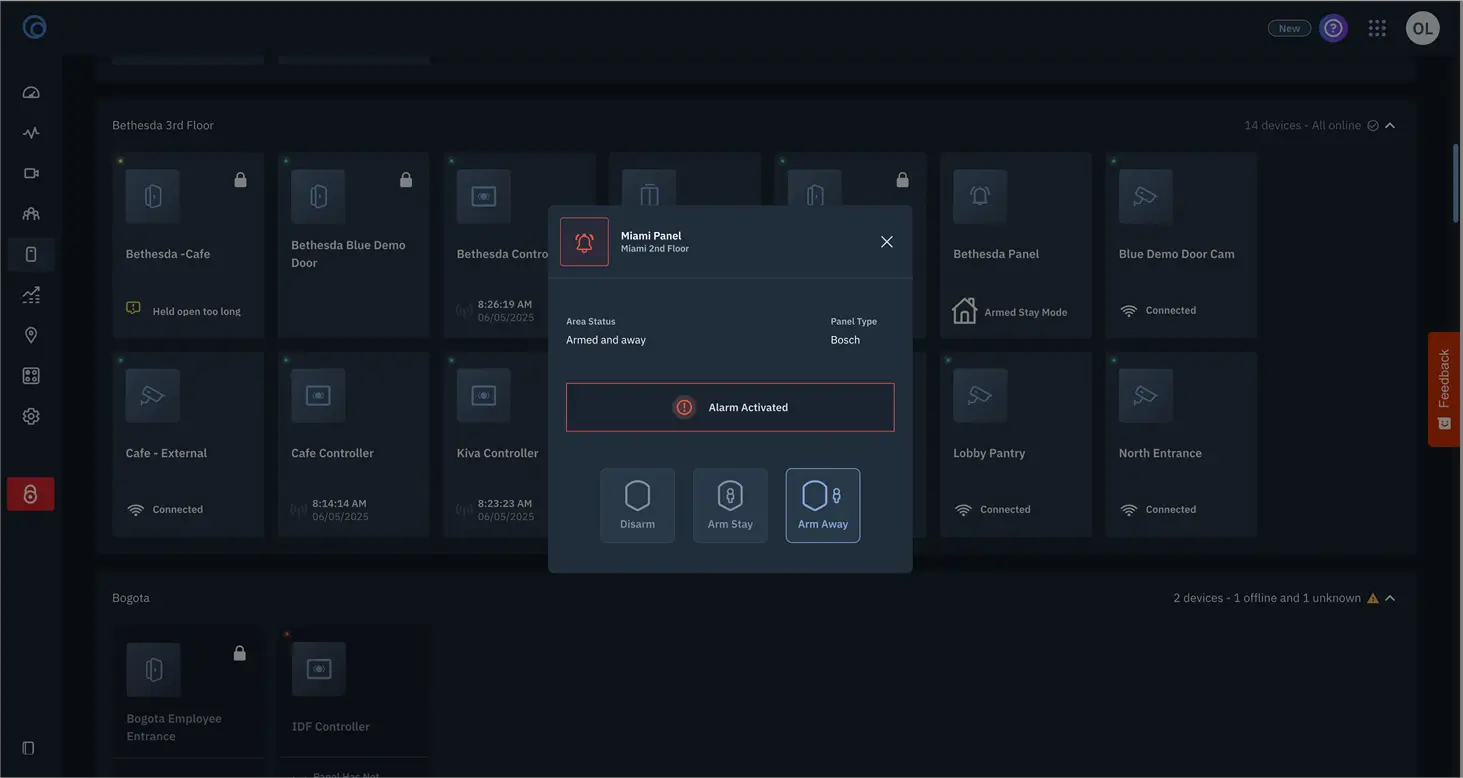The height and width of the screenshot is (778, 1463).
Task: Open the location pin icon in sidebar
Action: click(31, 335)
